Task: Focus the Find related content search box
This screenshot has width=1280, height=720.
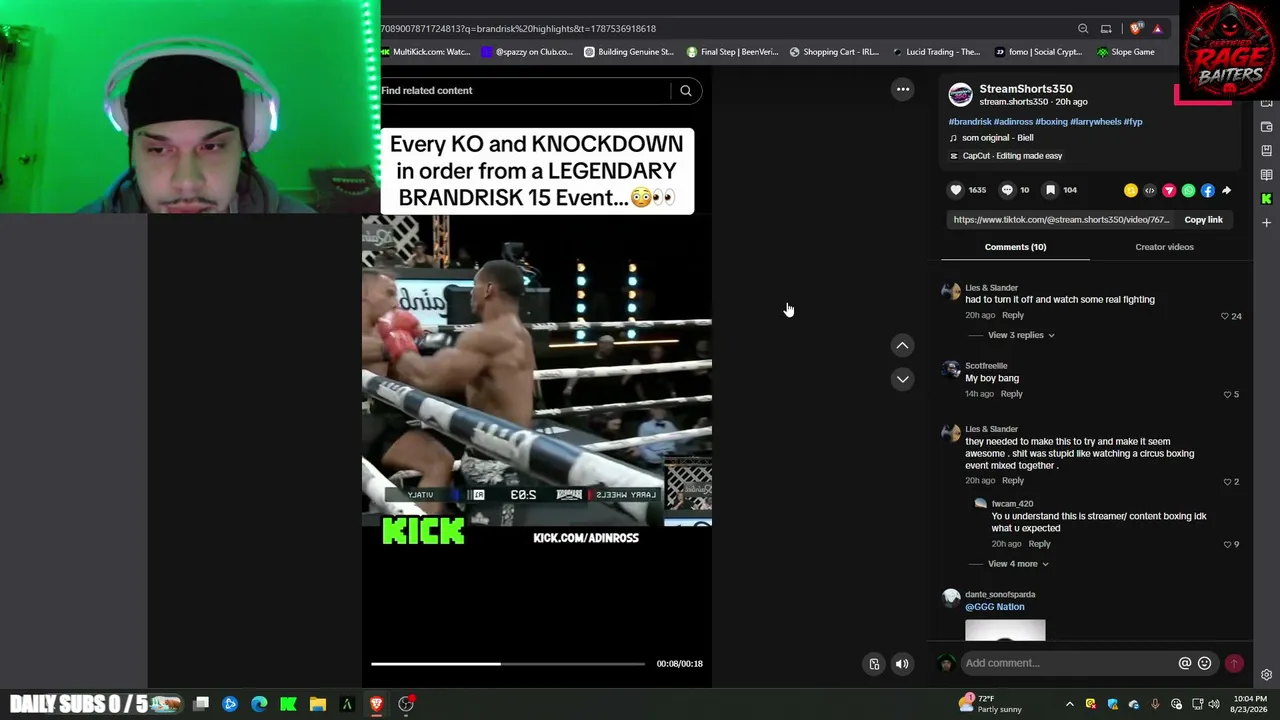Action: [x=523, y=91]
